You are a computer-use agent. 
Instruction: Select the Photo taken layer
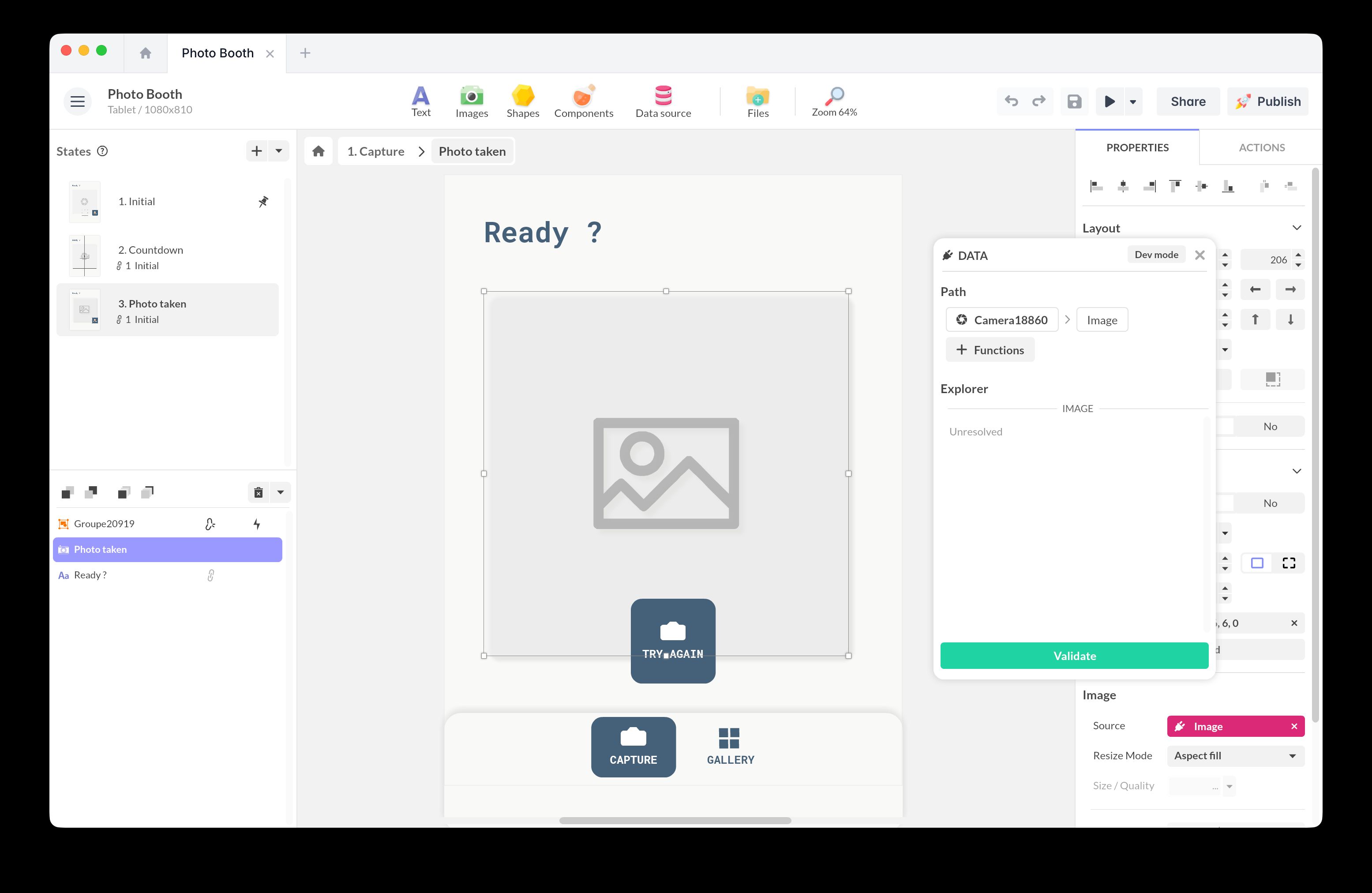(167, 549)
